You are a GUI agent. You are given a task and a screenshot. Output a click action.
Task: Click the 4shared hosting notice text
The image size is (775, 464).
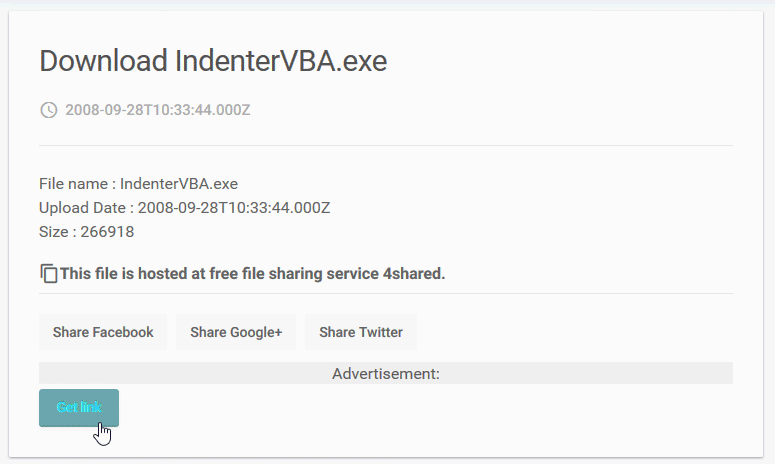coord(252,273)
